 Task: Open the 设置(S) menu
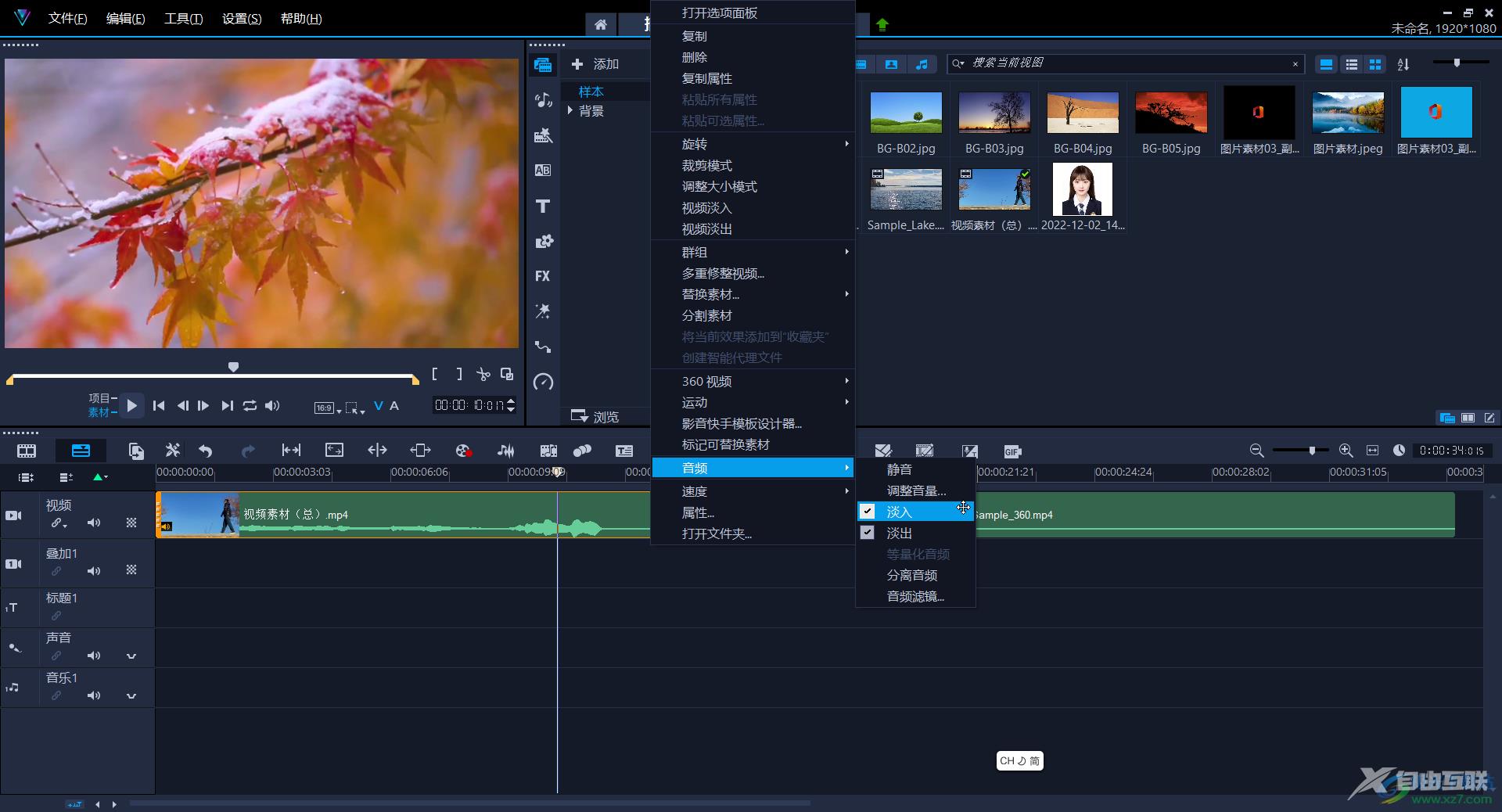pyautogui.click(x=242, y=19)
